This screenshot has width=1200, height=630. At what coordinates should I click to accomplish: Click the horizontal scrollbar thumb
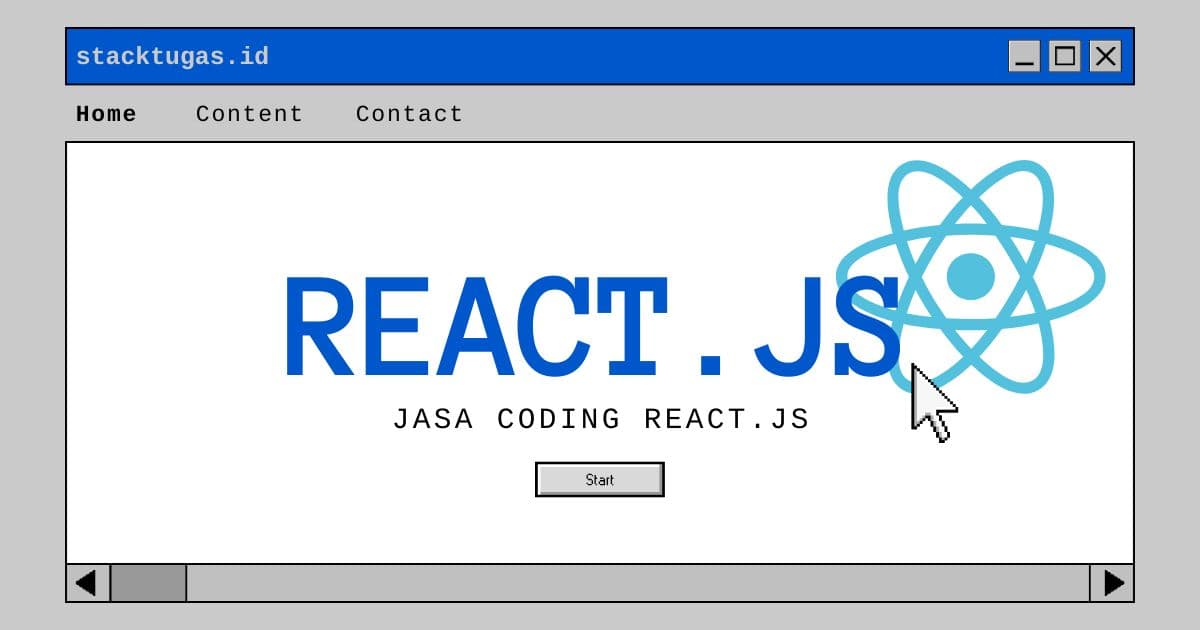tap(148, 583)
